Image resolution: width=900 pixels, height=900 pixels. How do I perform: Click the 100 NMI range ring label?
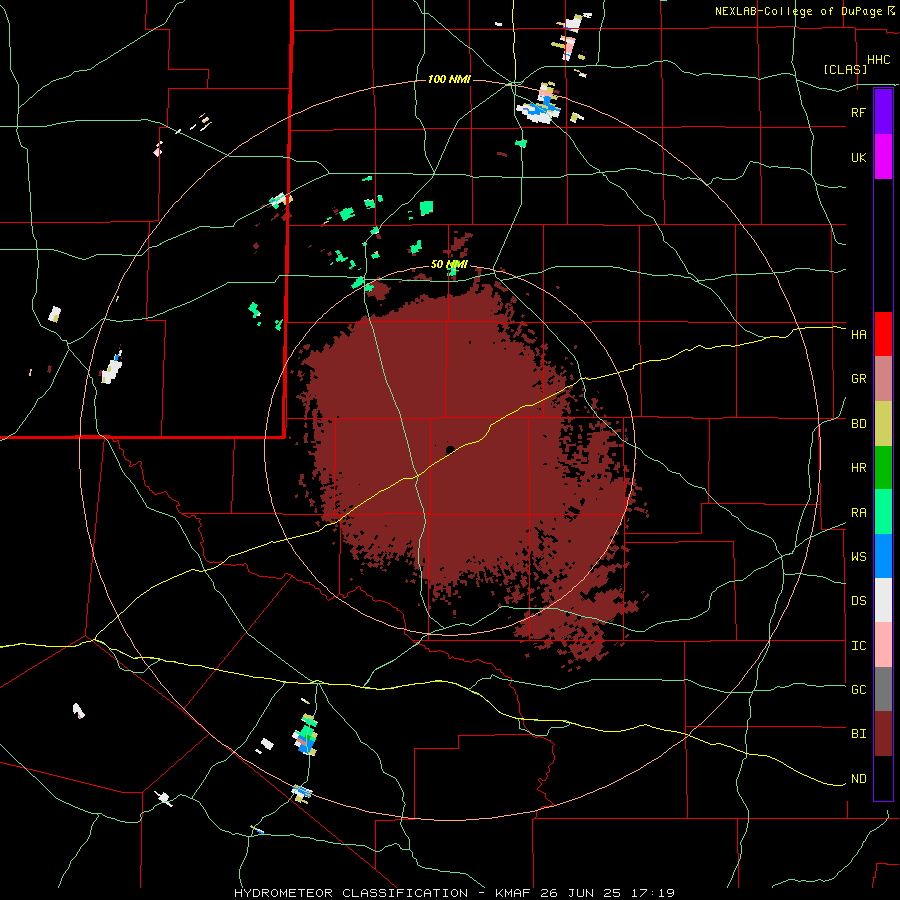click(449, 79)
